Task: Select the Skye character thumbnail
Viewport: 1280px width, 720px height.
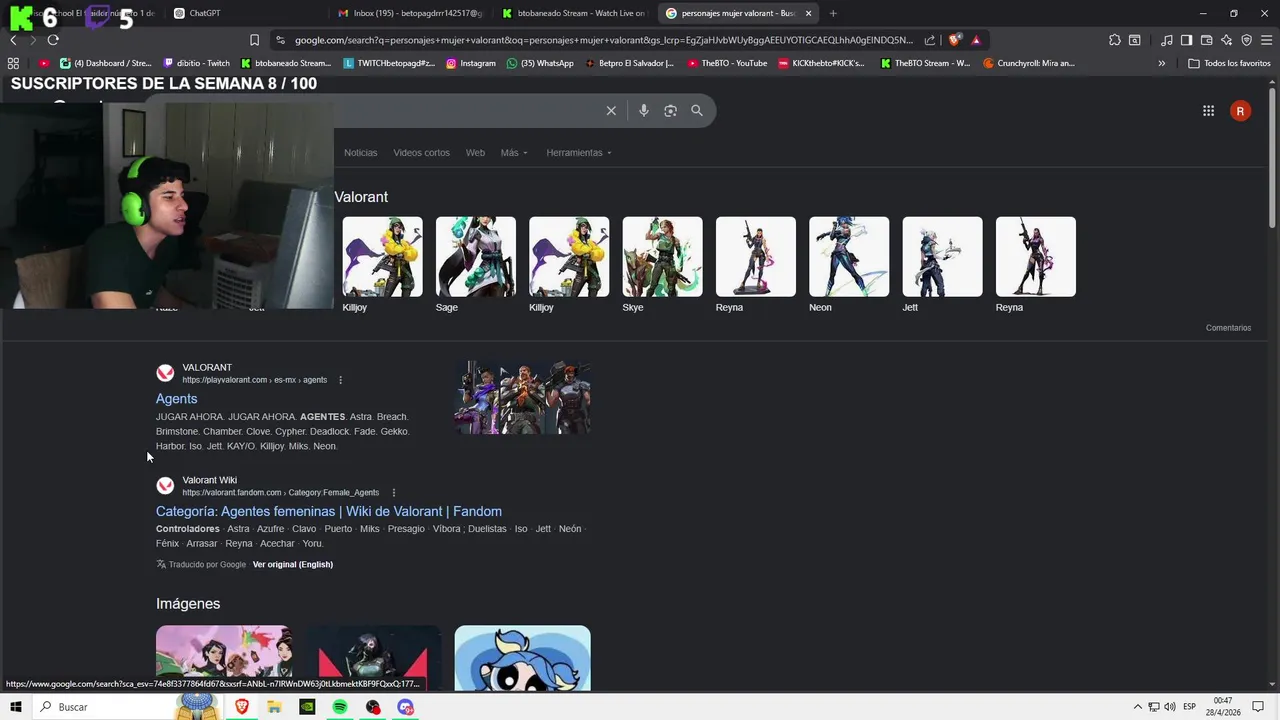Action: pyautogui.click(x=662, y=257)
